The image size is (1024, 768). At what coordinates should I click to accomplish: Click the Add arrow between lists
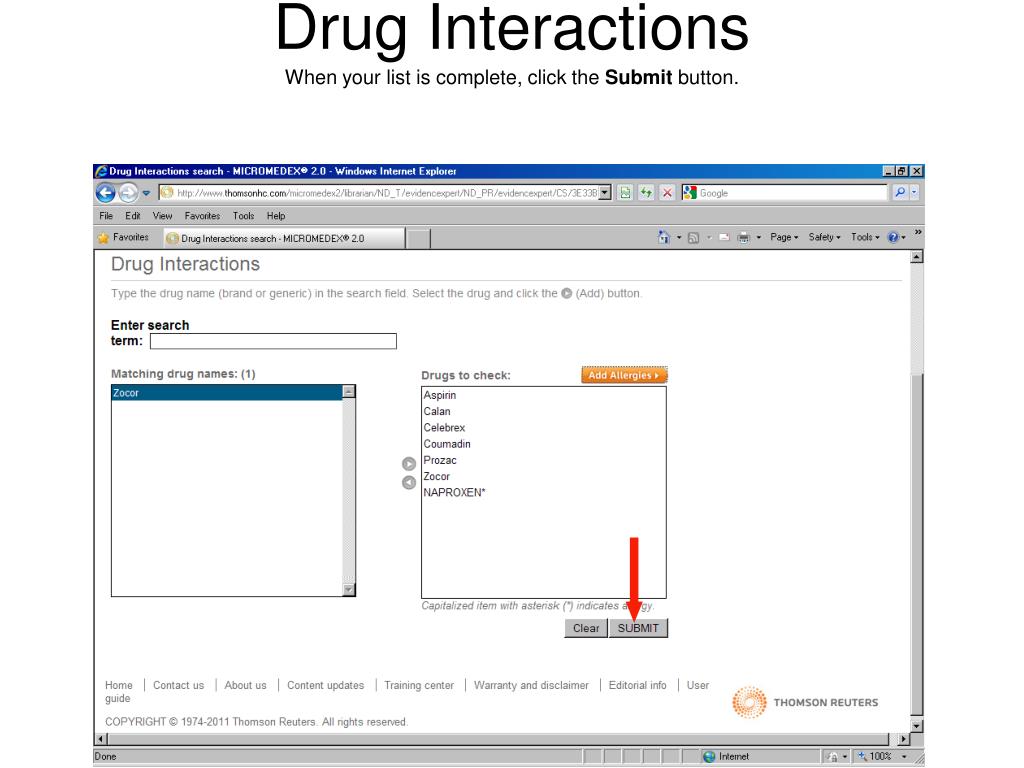409,464
